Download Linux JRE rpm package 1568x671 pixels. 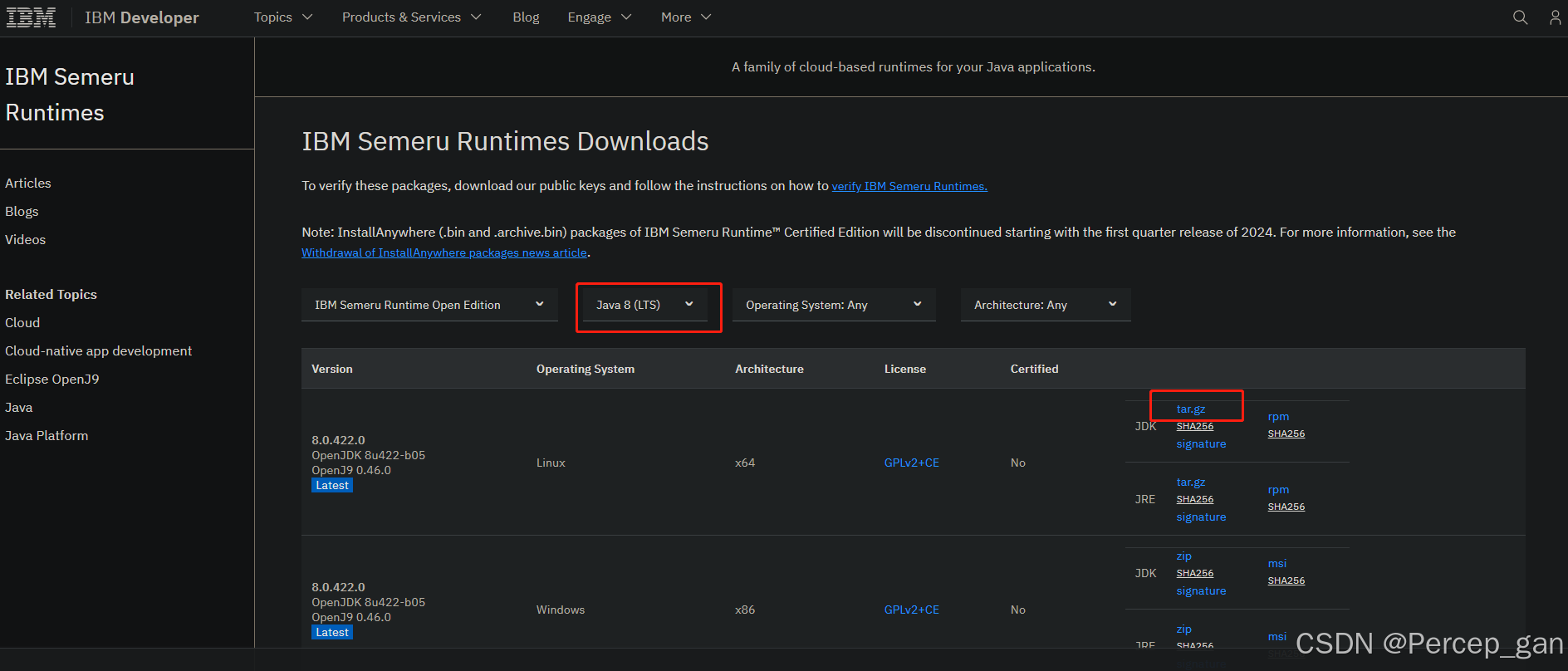click(1278, 489)
